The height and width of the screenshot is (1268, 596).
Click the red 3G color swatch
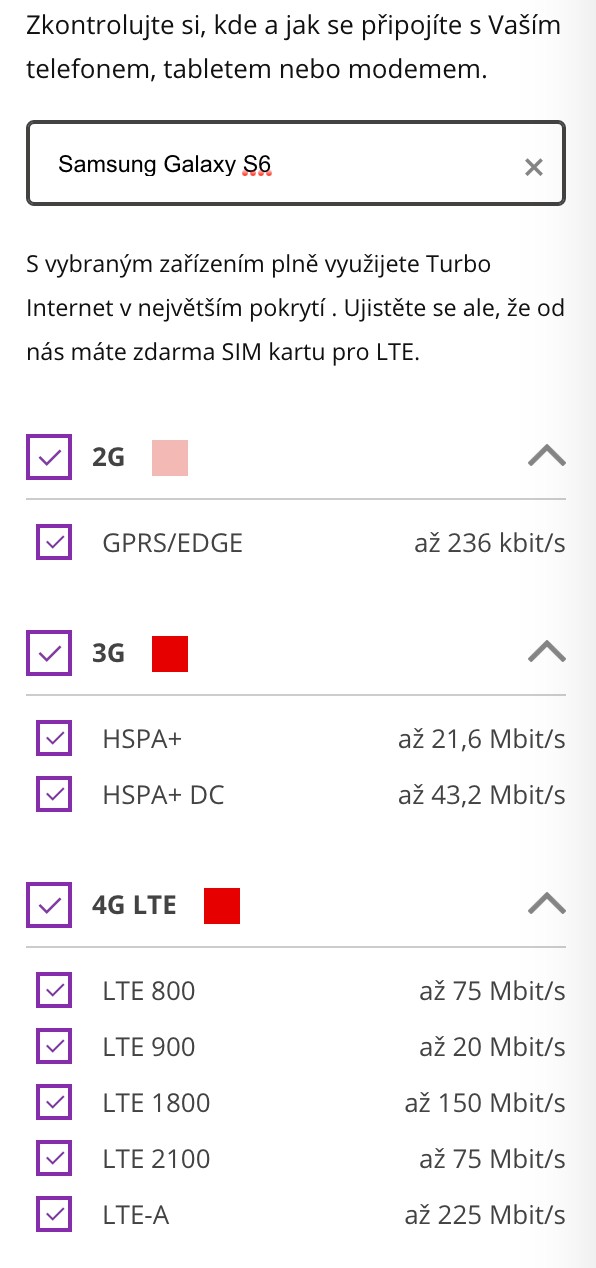pyautogui.click(x=170, y=654)
